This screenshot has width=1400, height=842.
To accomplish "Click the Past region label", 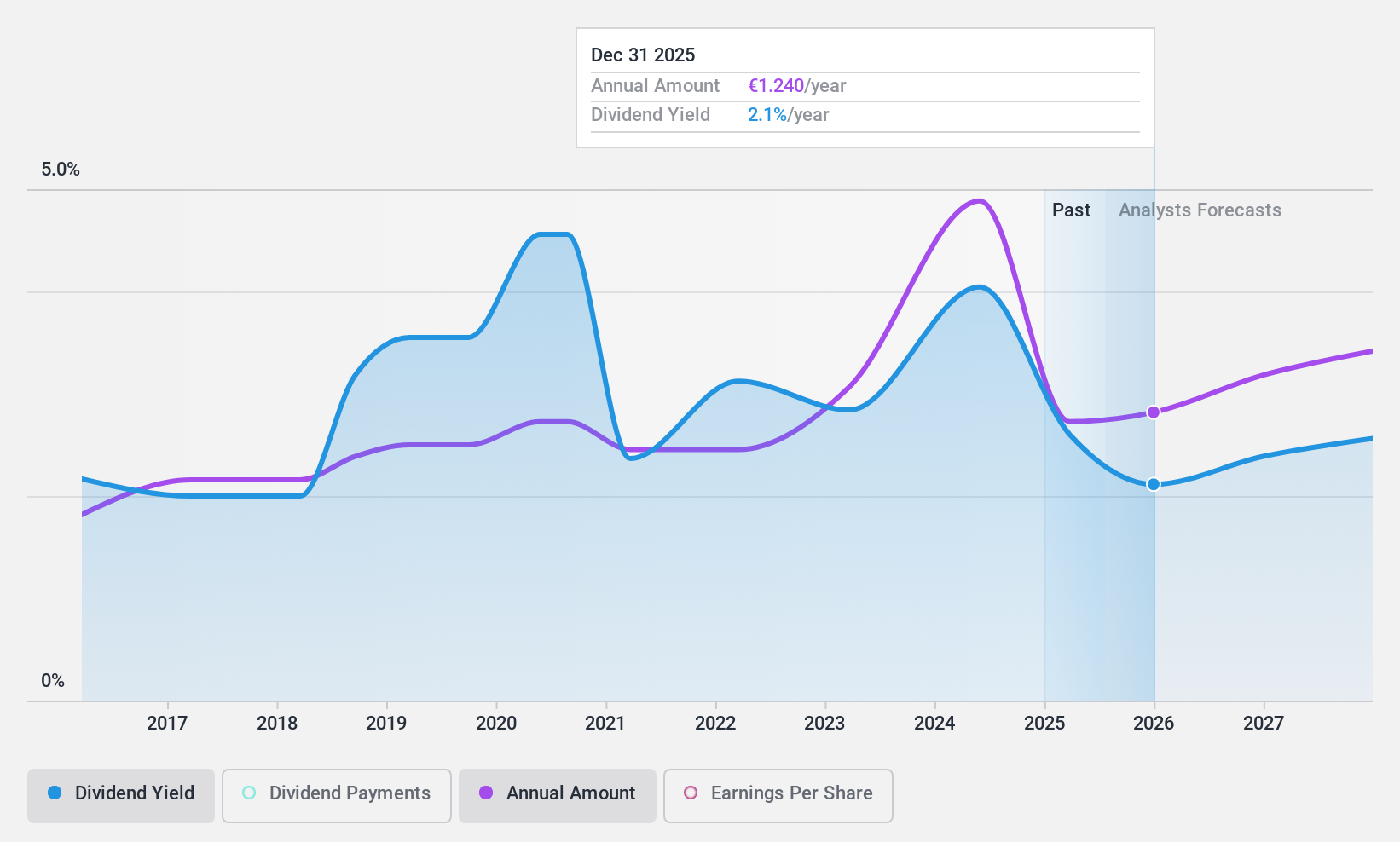I will click(x=1071, y=210).
